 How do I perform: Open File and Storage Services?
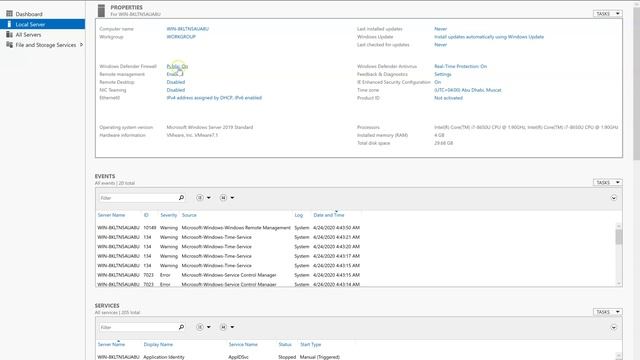click(46, 45)
